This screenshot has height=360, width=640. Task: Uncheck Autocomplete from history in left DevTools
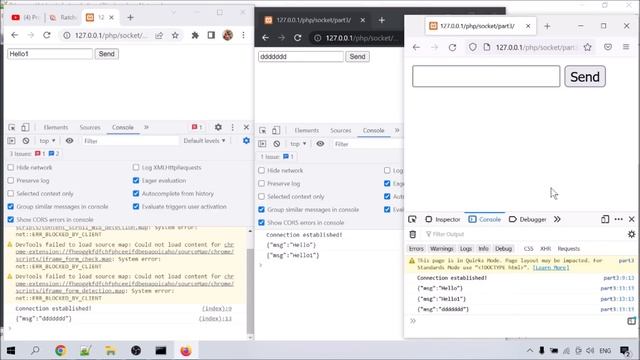click(x=136, y=194)
